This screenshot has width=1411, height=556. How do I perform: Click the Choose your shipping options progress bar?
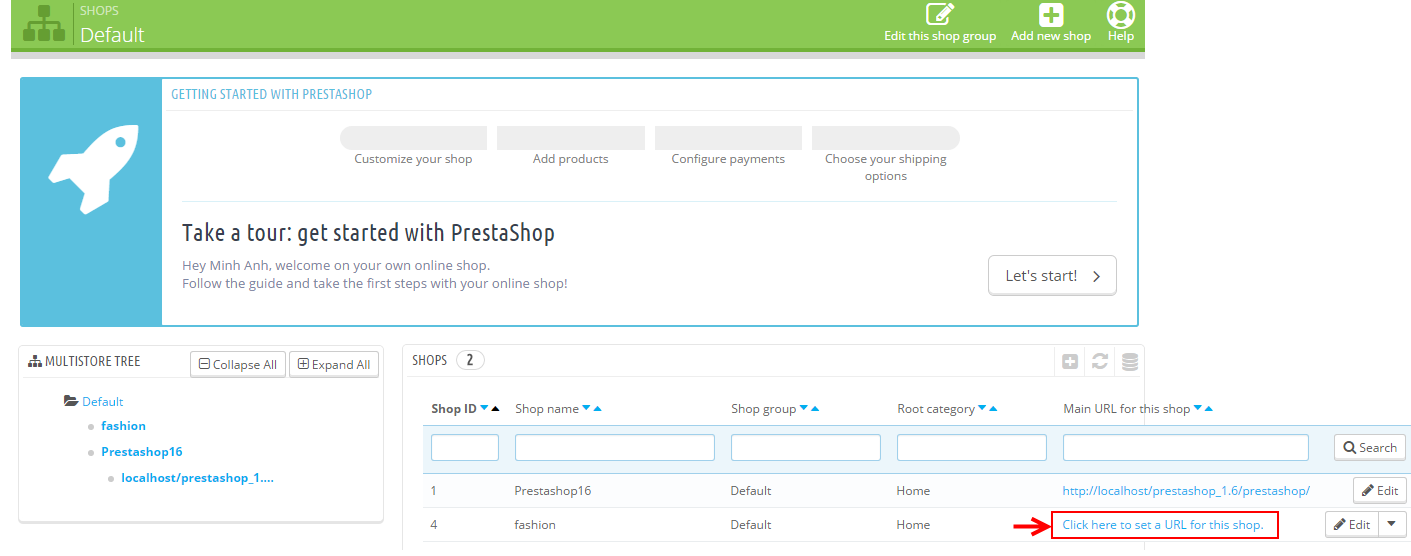pos(886,138)
